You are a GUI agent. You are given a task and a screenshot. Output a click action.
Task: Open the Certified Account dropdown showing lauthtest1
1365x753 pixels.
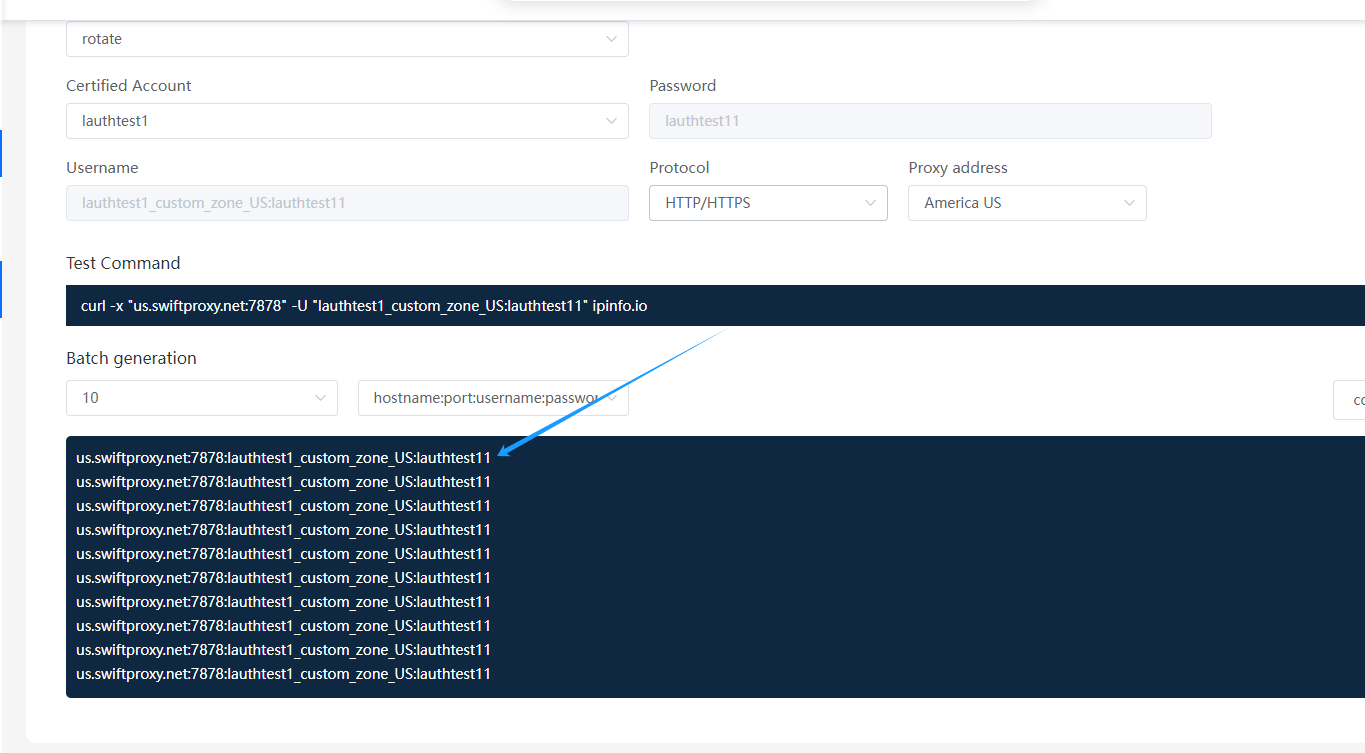347,121
